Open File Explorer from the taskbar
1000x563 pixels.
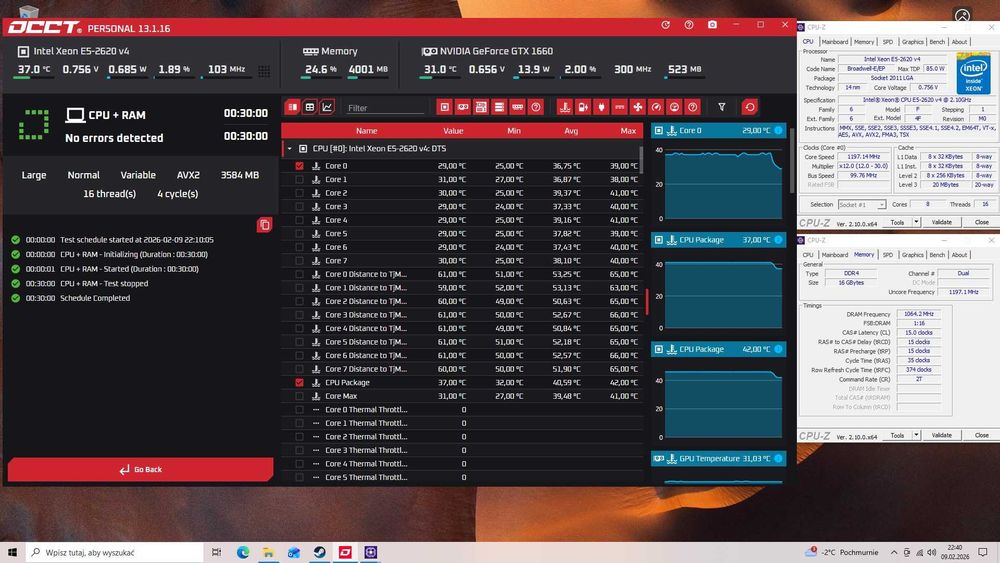pos(268,552)
